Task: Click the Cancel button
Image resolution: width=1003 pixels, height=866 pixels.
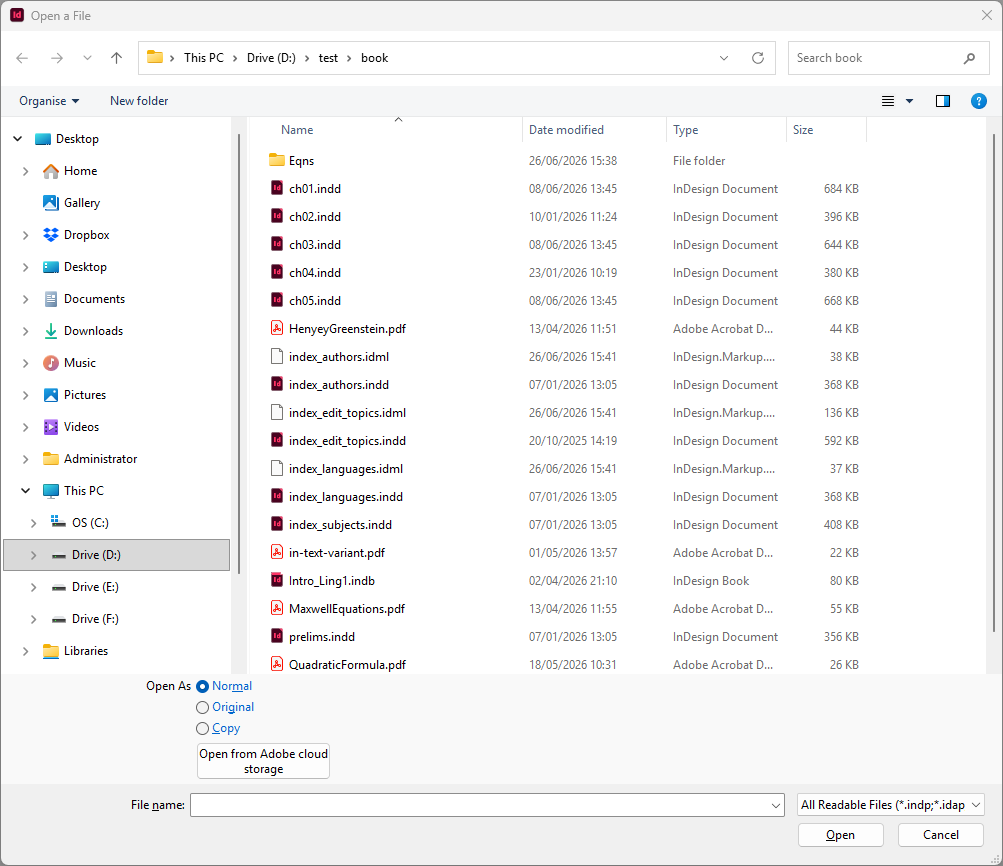Action: [x=940, y=835]
